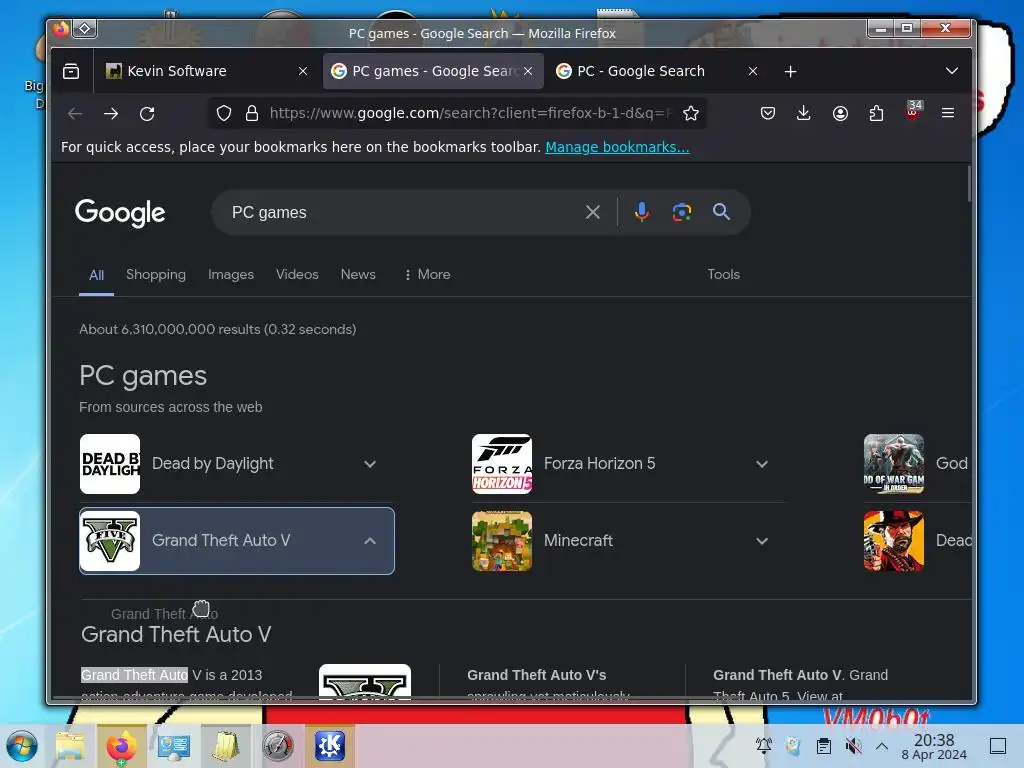1024x768 pixels.
Task: Open a new tab with the plus button
Action: [790, 71]
